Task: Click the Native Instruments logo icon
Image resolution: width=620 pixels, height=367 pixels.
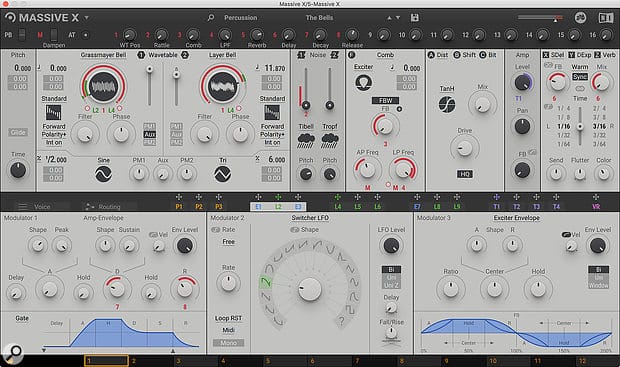Action: tap(580, 17)
